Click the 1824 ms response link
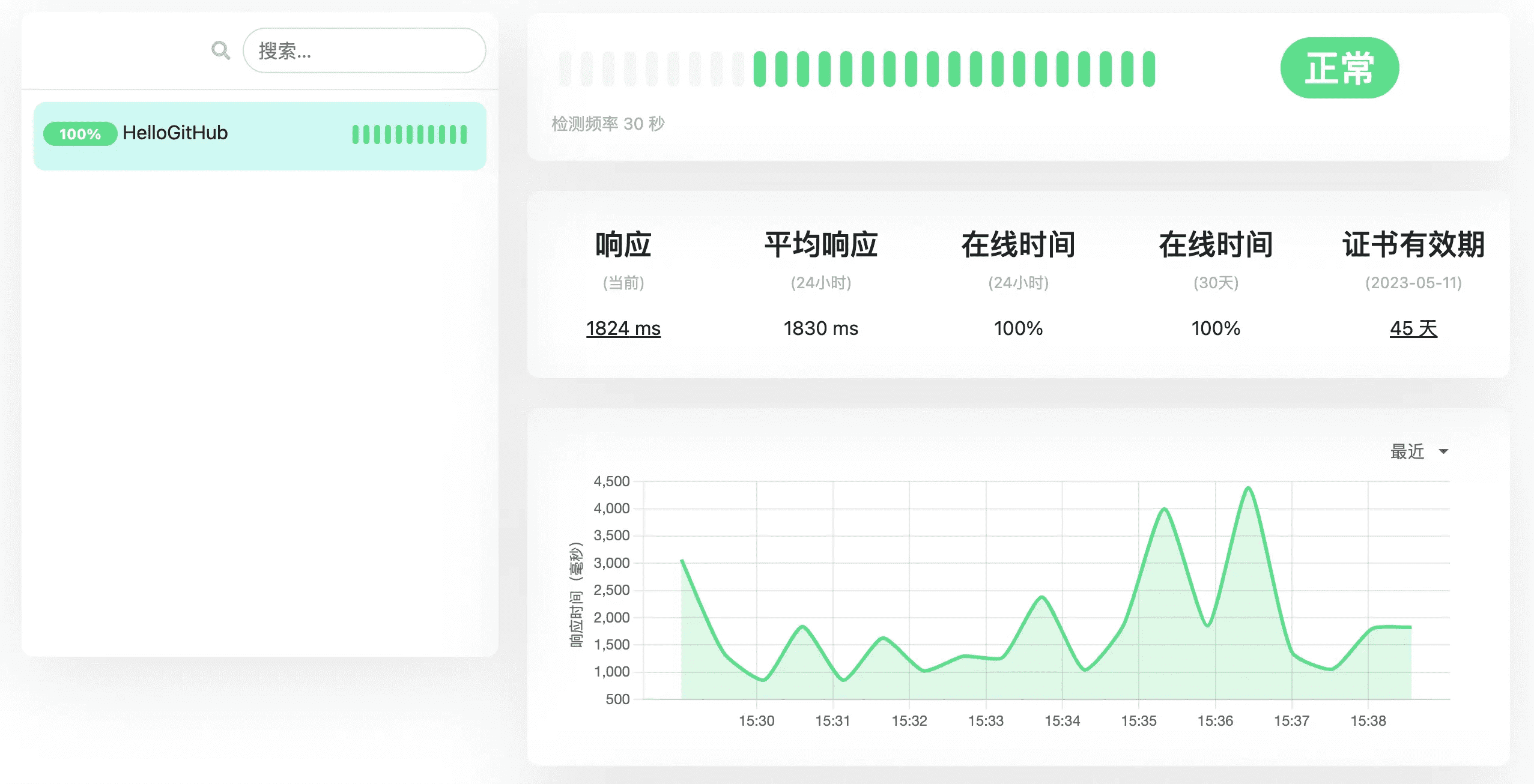 (623, 328)
